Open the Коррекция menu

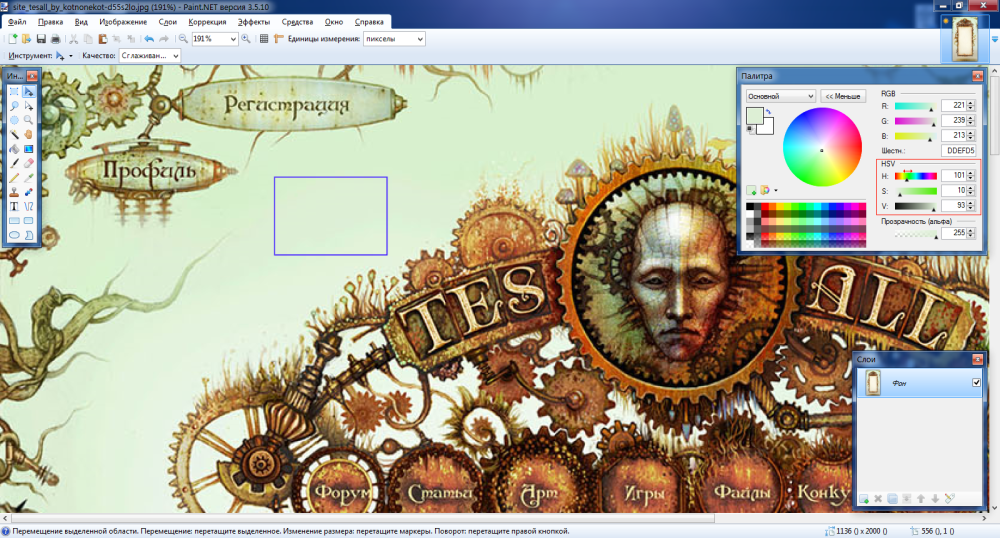(207, 22)
